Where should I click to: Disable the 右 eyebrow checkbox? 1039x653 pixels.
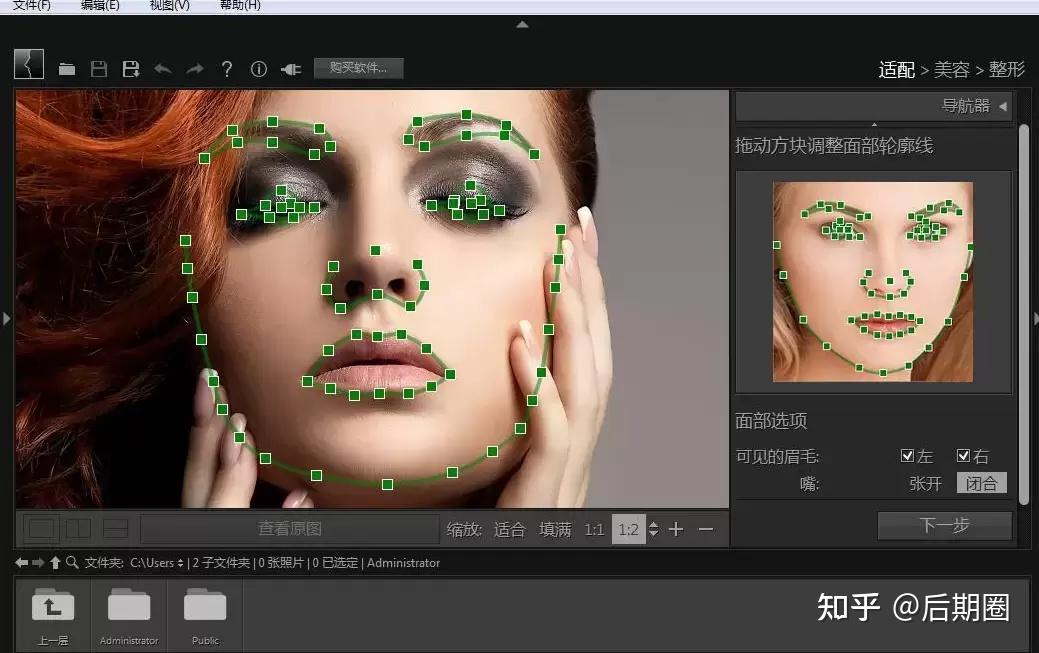962,456
